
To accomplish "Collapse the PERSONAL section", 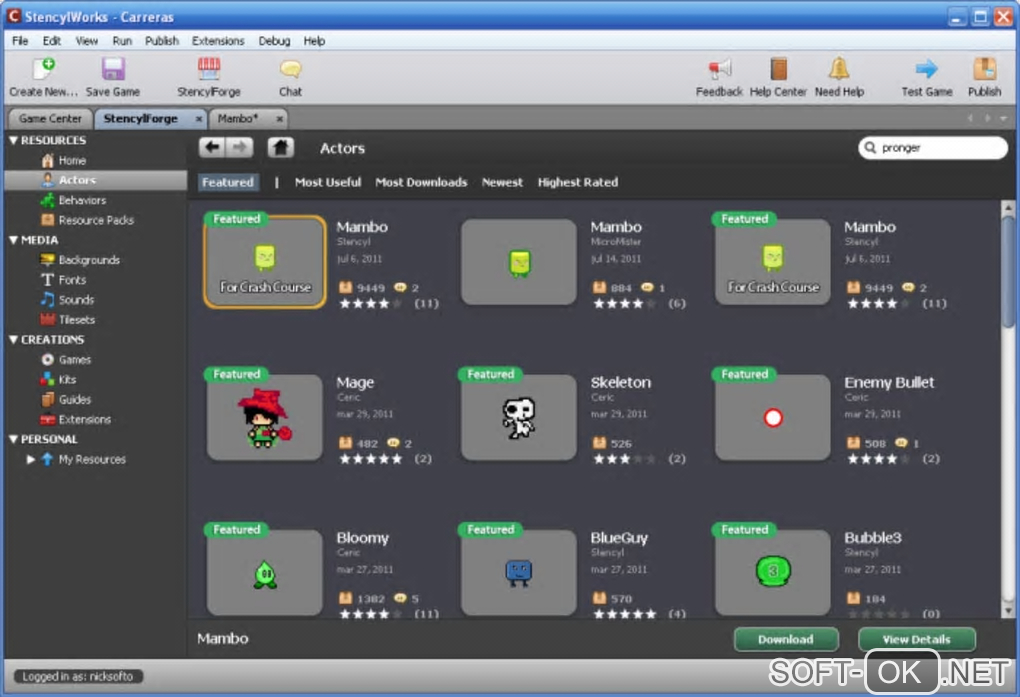I will [13, 439].
